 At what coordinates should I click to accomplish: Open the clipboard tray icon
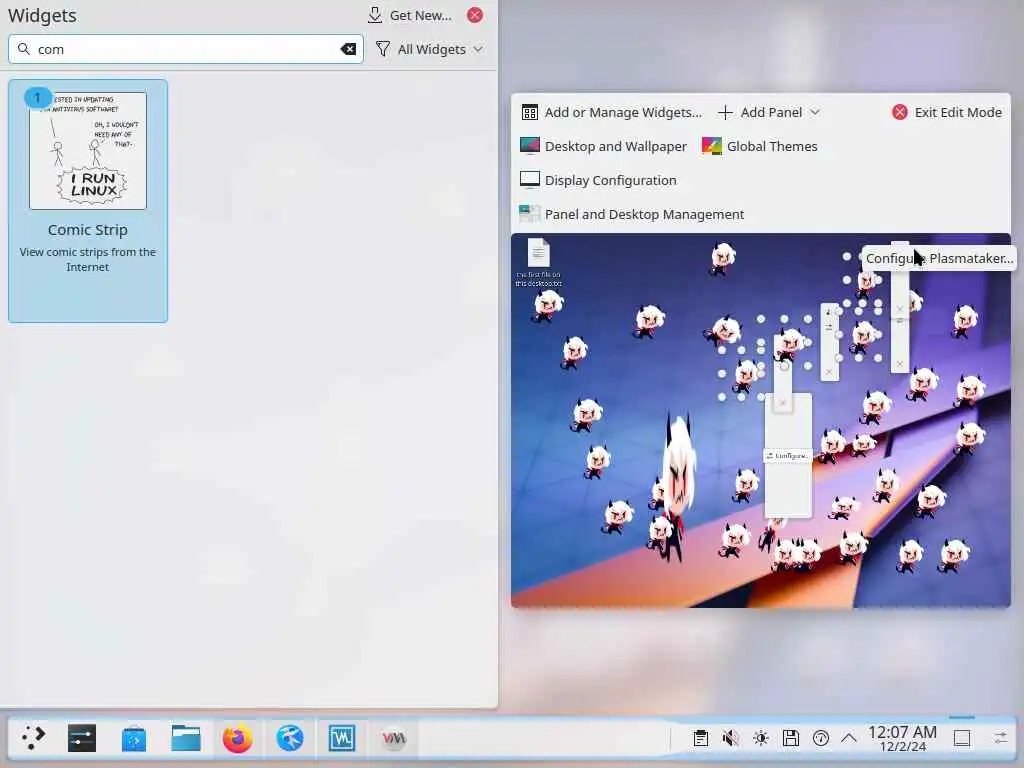coord(701,739)
